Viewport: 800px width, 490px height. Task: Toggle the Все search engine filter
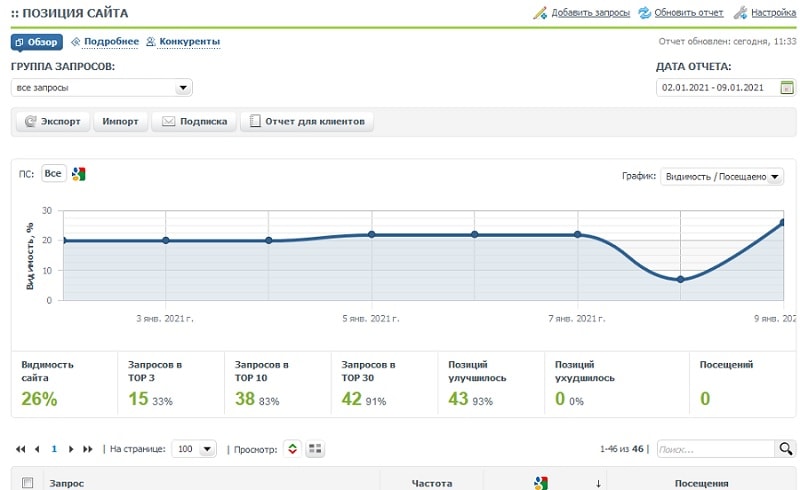[x=53, y=174]
